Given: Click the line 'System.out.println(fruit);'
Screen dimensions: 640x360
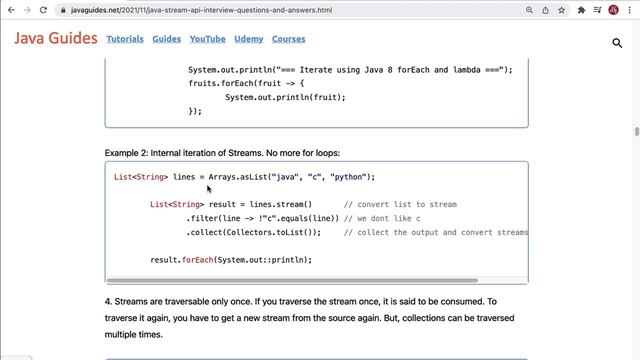Looking at the screenshot, I should (x=285, y=97).
